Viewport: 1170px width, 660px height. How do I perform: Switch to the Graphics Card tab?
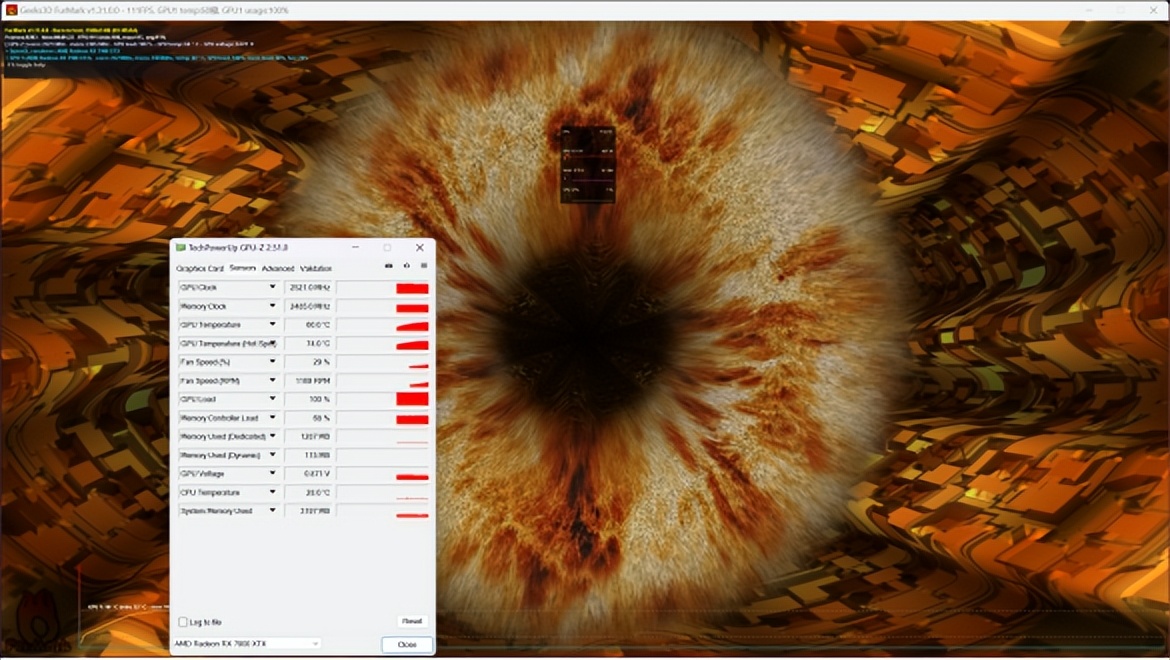click(200, 268)
